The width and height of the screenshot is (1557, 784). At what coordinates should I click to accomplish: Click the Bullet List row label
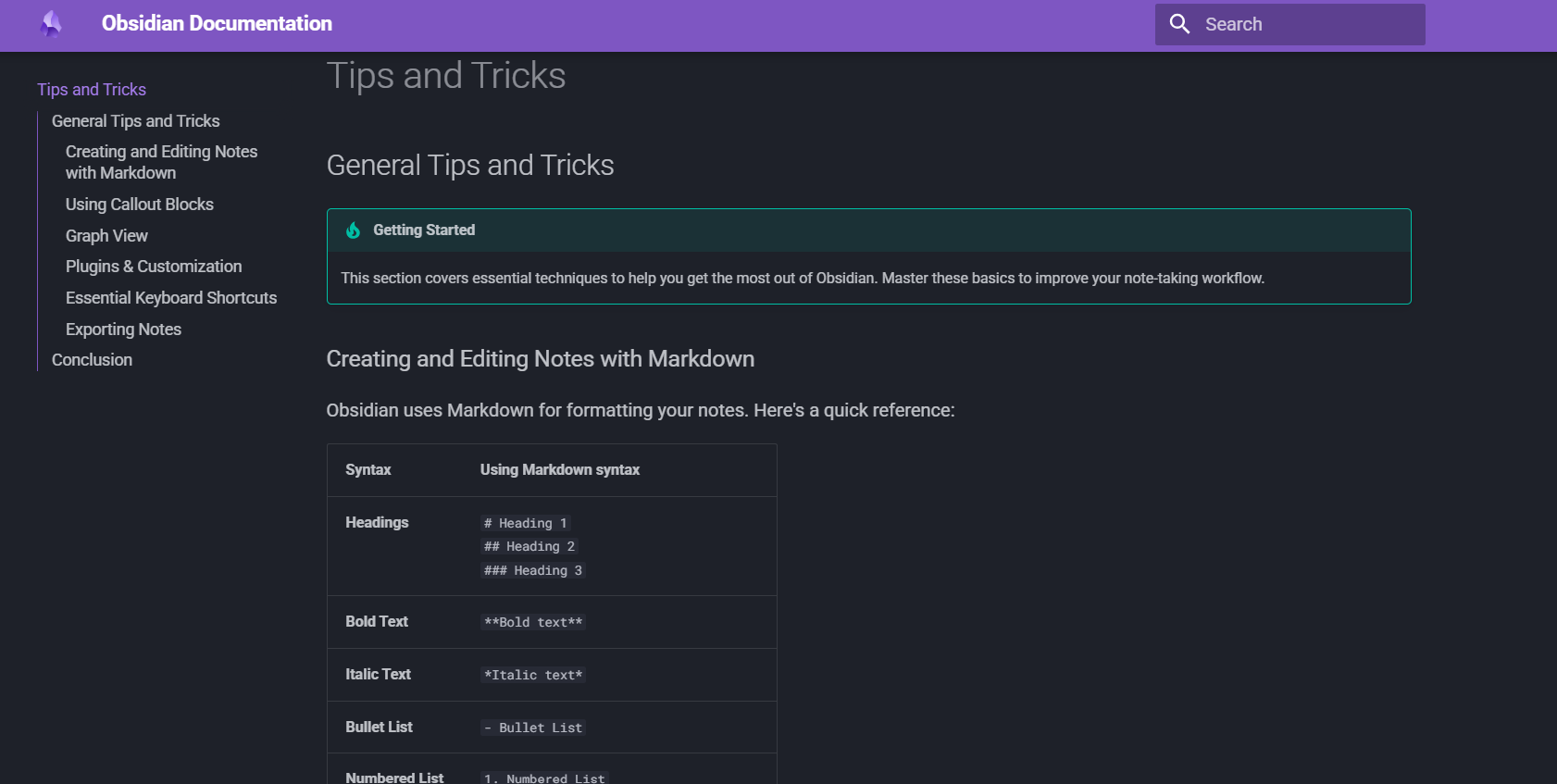[x=379, y=728]
